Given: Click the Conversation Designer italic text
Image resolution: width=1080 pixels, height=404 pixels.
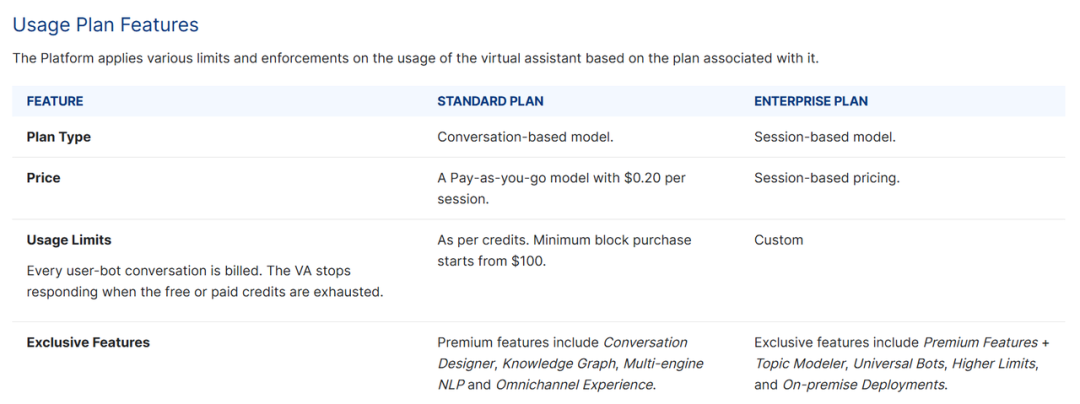Looking at the screenshot, I should (x=563, y=352).
